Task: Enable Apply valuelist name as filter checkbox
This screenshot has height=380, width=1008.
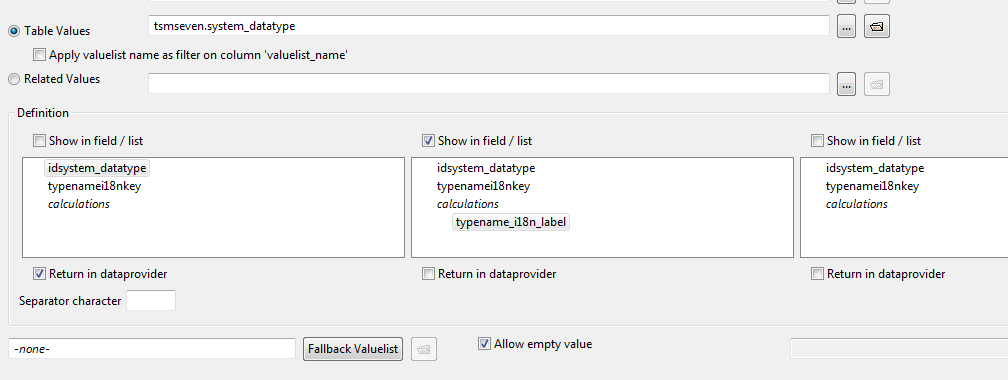Action: click(40, 55)
